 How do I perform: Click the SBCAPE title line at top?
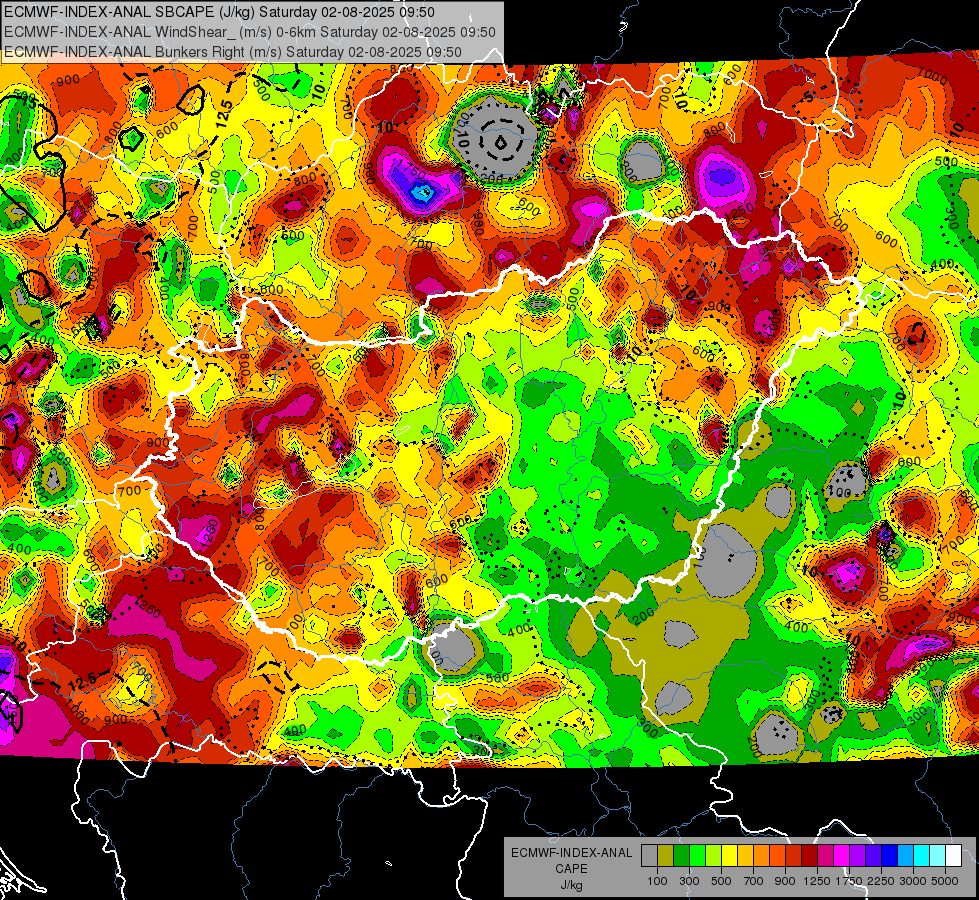pos(219,11)
